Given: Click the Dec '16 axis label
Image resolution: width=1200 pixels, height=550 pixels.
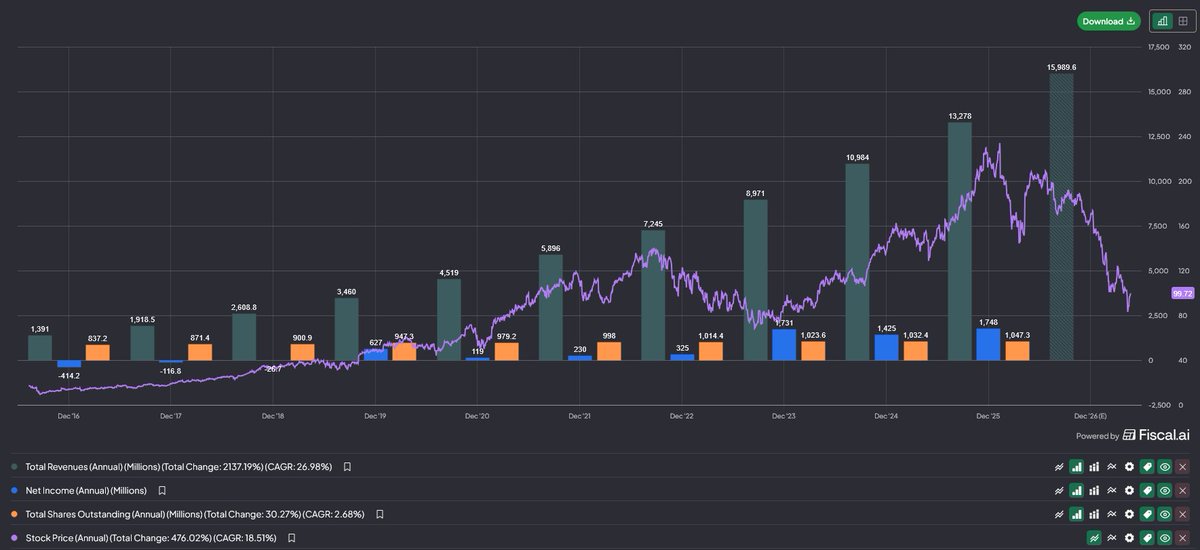Looking at the screenshot, I should tap(69, 415).
